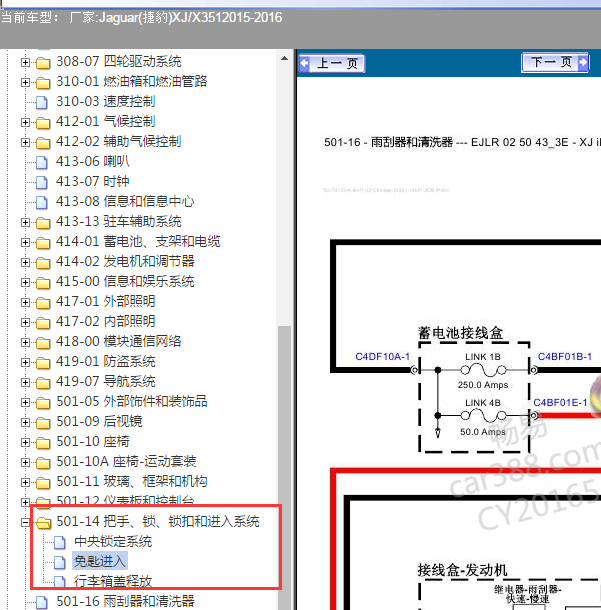Click the LINK 4B 50.0 Amps fuse
Viewport: 601px width, 610px height.
pyautogui.click(x=483, y=417)
